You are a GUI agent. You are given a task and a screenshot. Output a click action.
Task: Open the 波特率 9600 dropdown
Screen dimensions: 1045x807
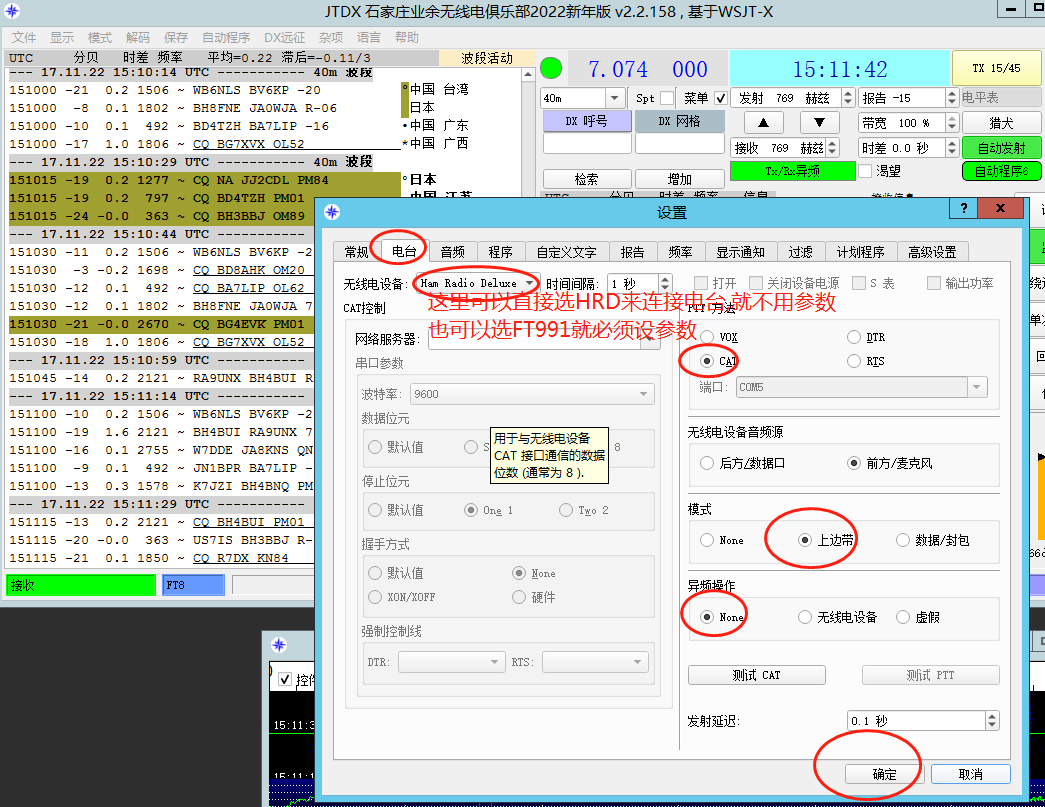[532, 394]
